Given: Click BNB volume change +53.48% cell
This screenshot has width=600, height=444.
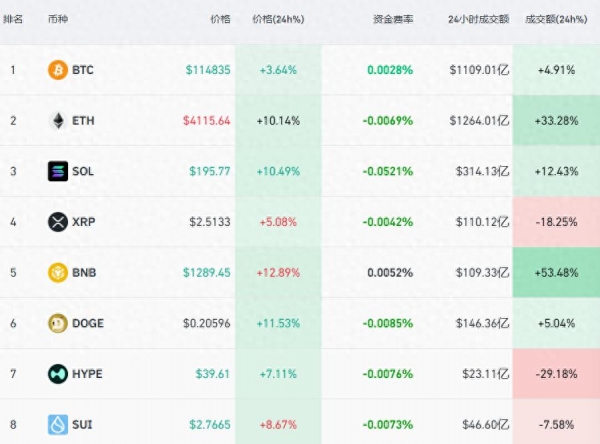Looking at the screenshot, I should [x=557, y=272].
